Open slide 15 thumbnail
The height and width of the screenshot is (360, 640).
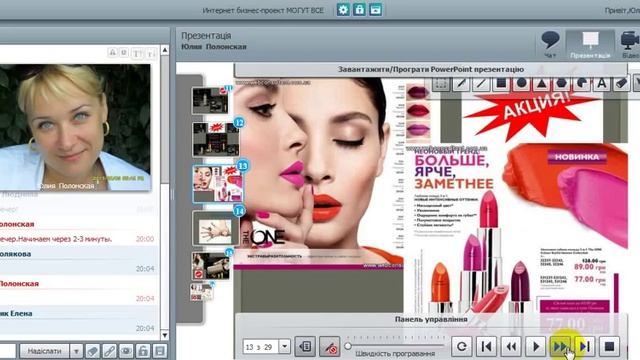(211, 266)
